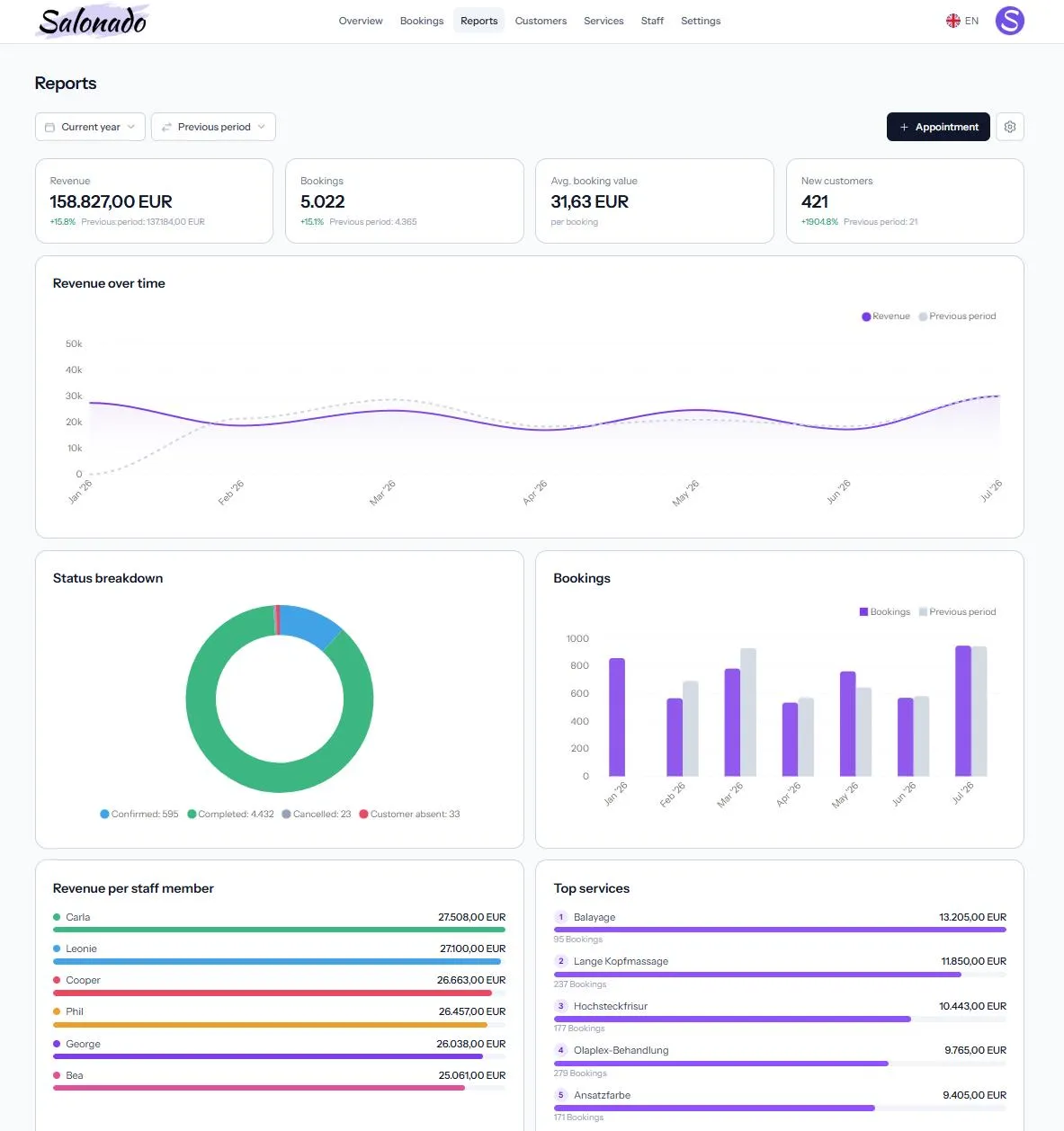Toggle Revenue series in revenue chart legend
Viewport: 1064px width, 1131px height.
pos(886,316)
